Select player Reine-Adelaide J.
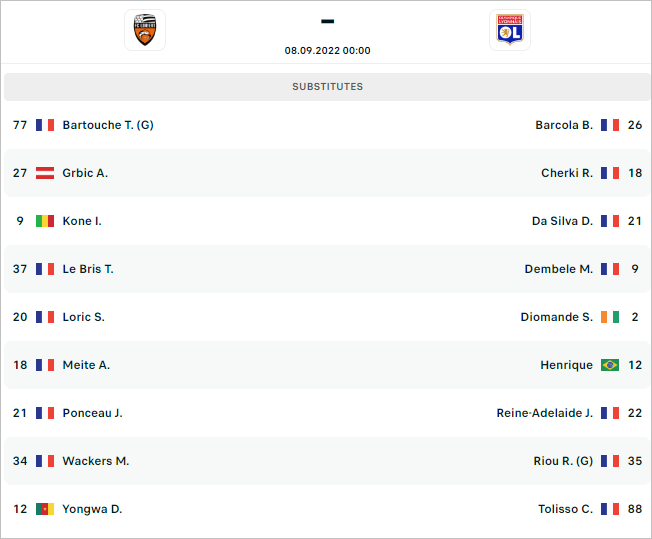Image resolution: width=652 pixels, height=539 pixels. [545, 413]
